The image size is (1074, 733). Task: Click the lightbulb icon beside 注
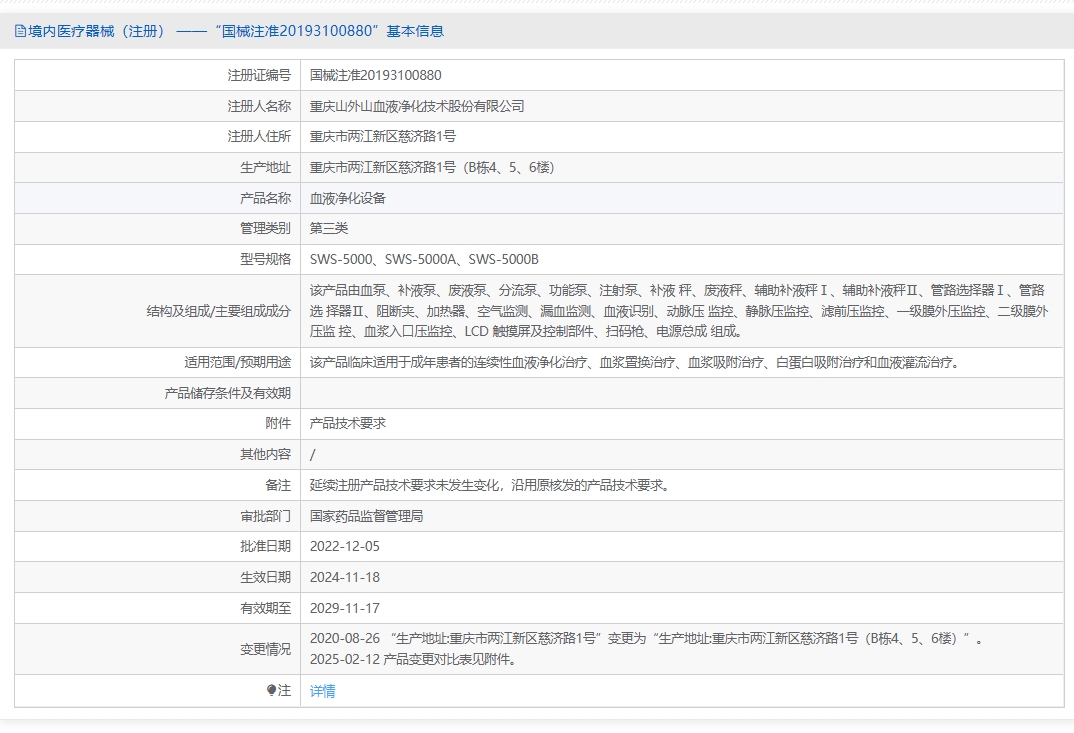[x=271, y=690]
